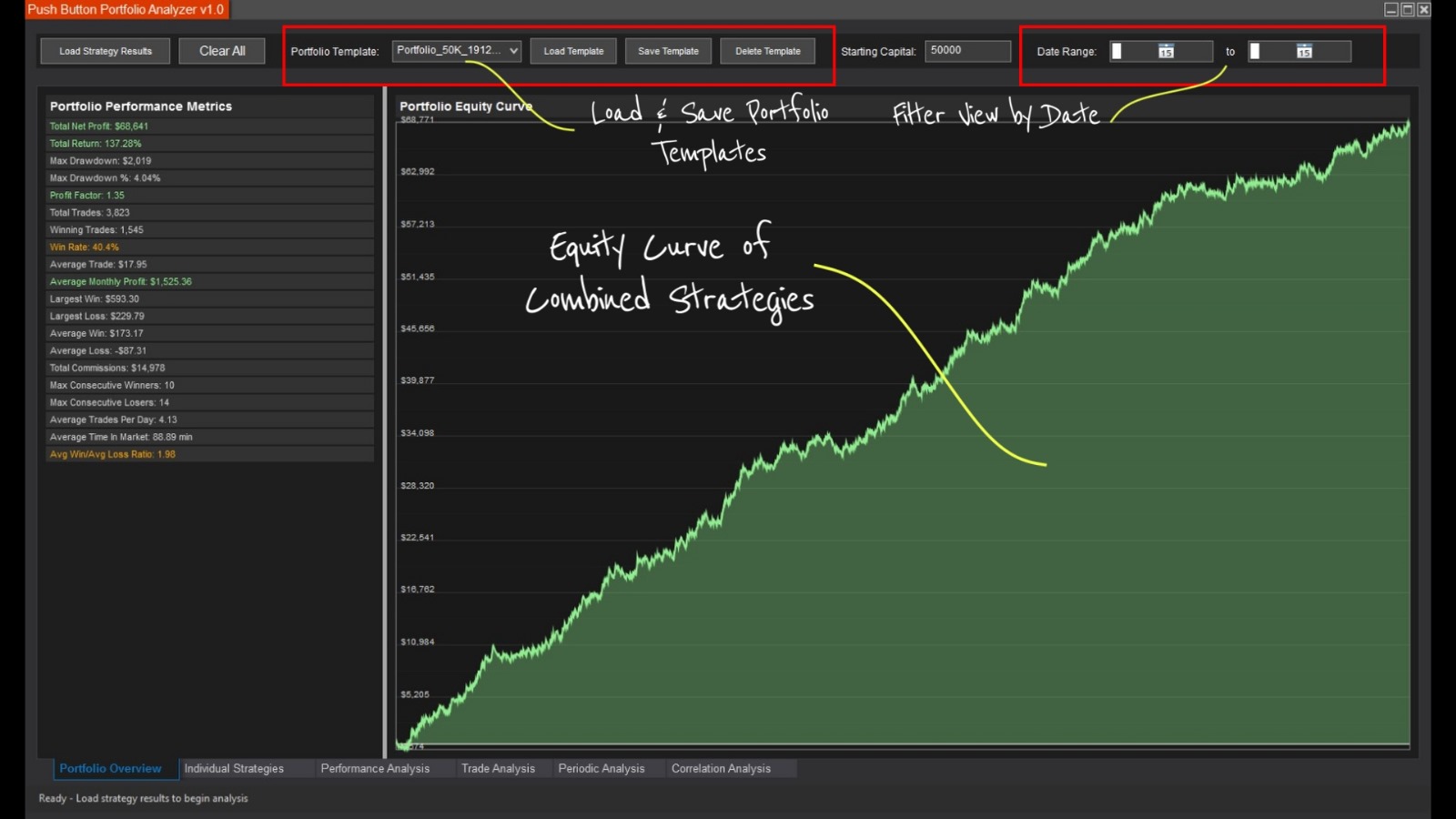The height and width of the screenshot is (819, 1456).
Task: Select the Portfolio Overview tab
Action: pos(110,769)
